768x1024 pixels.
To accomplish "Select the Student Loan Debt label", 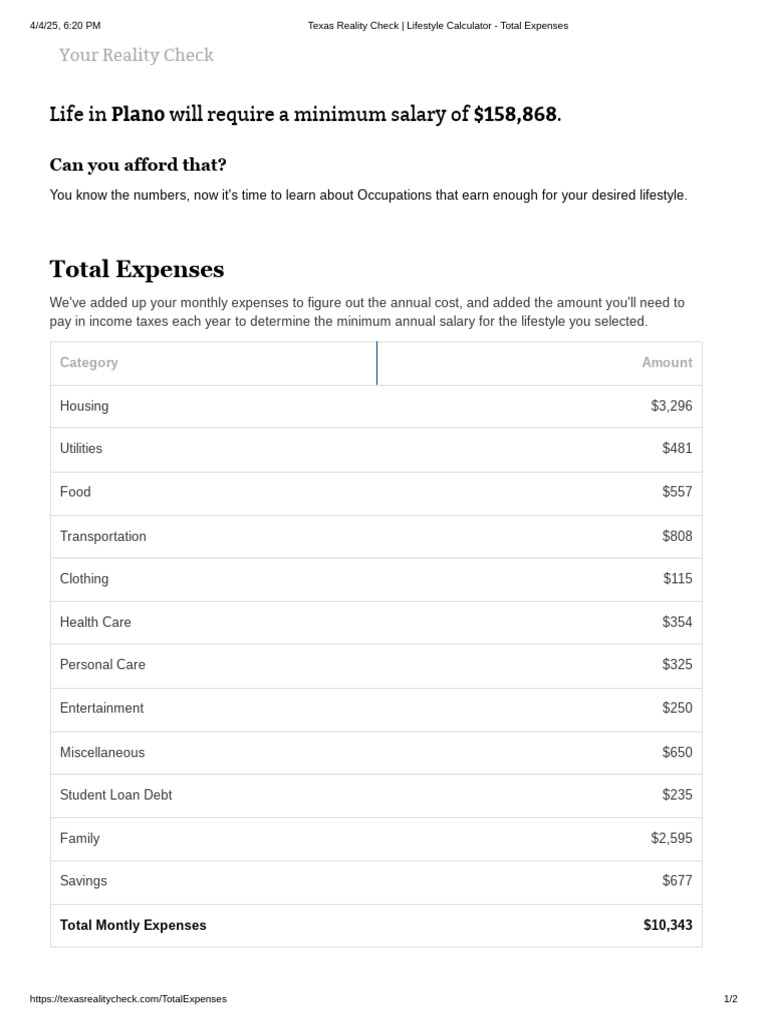I will click(x=116, y=795).
